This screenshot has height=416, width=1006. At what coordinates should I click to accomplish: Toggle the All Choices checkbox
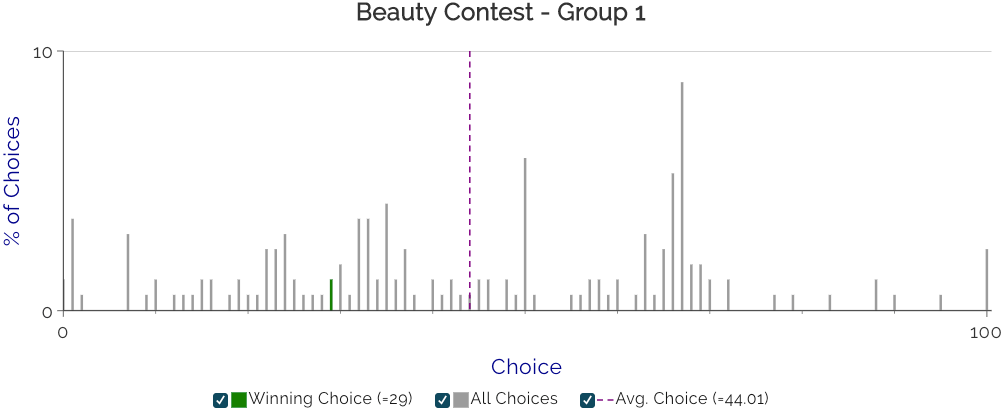tap(442, 400)
